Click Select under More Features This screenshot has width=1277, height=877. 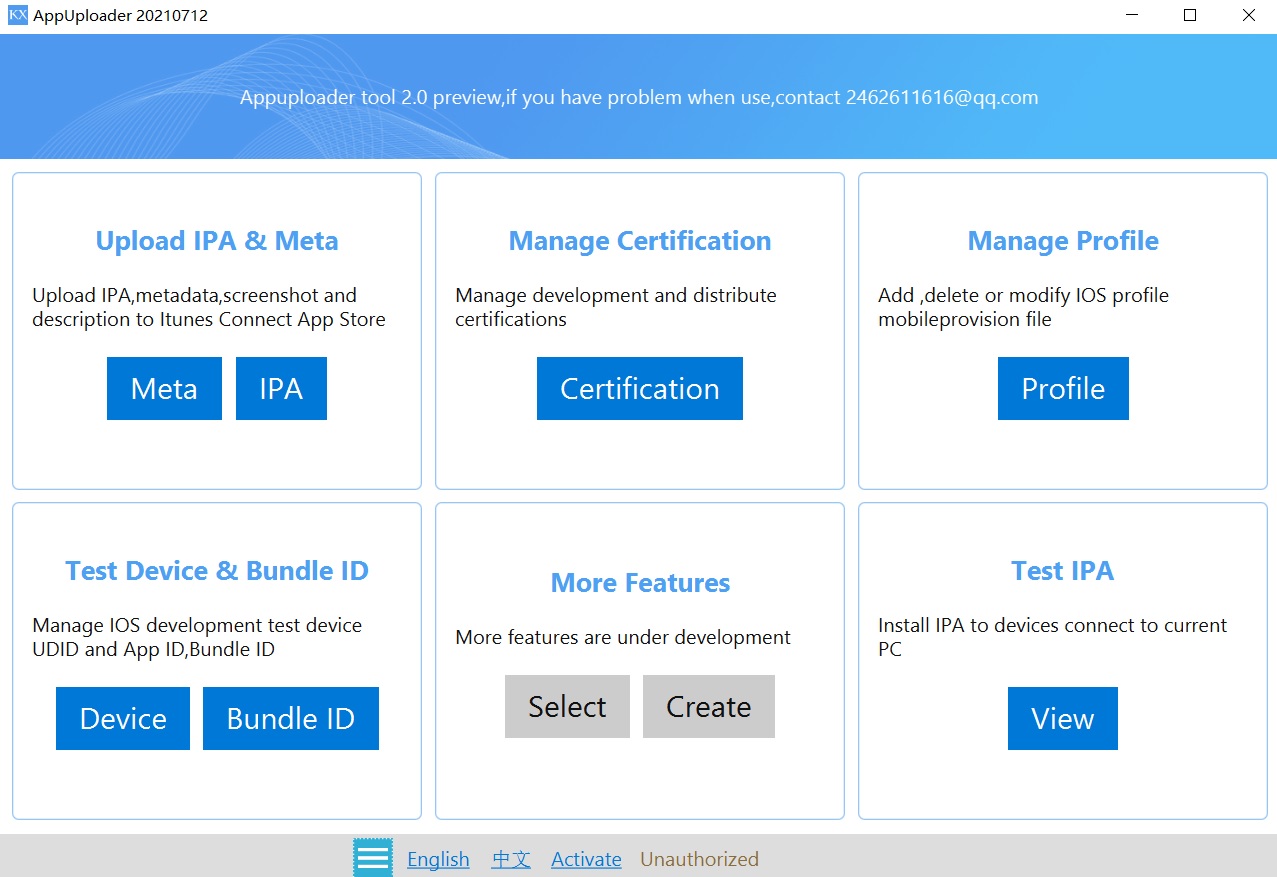point(567,706)
